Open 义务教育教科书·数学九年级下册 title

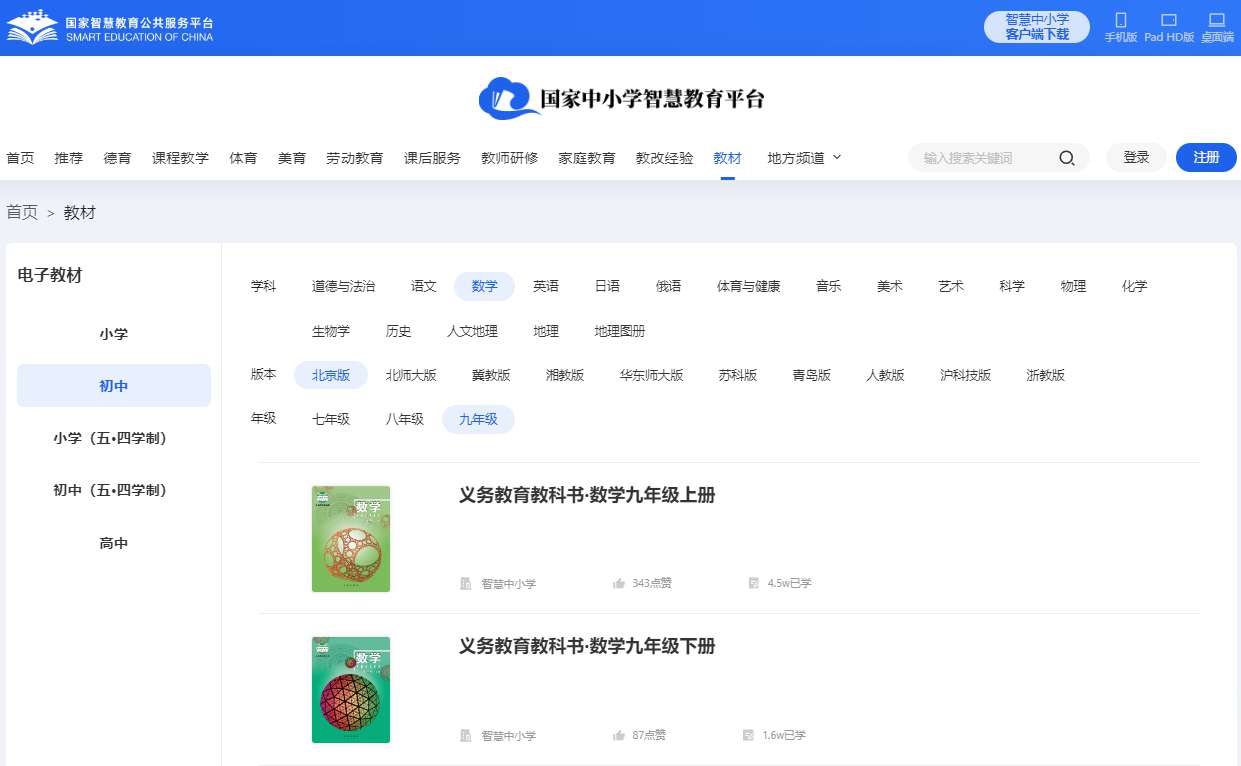click(587, 647)
